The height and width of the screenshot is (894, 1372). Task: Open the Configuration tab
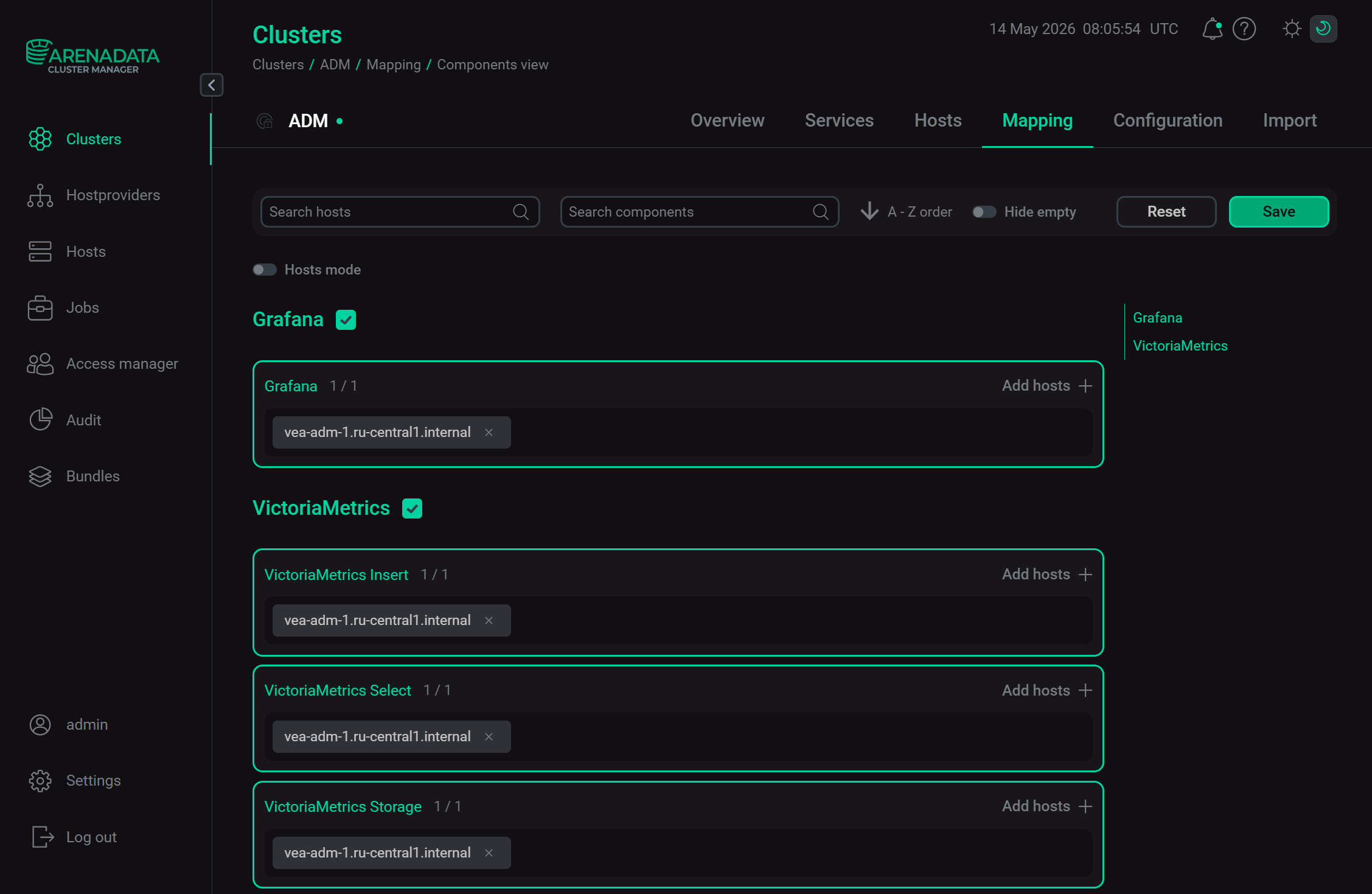click(x=1168, y=120)
